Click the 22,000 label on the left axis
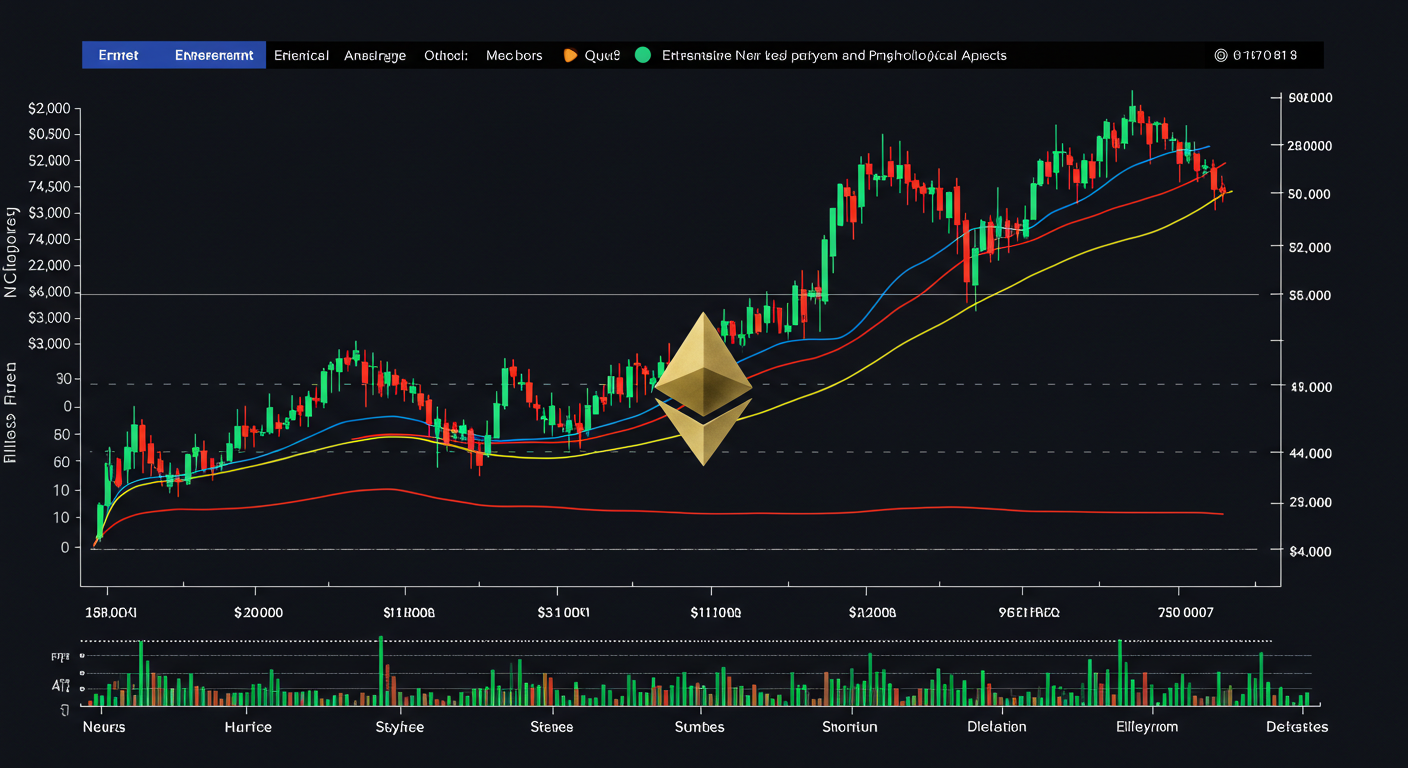Viewport: 1408px width, 768px height. 48,265
